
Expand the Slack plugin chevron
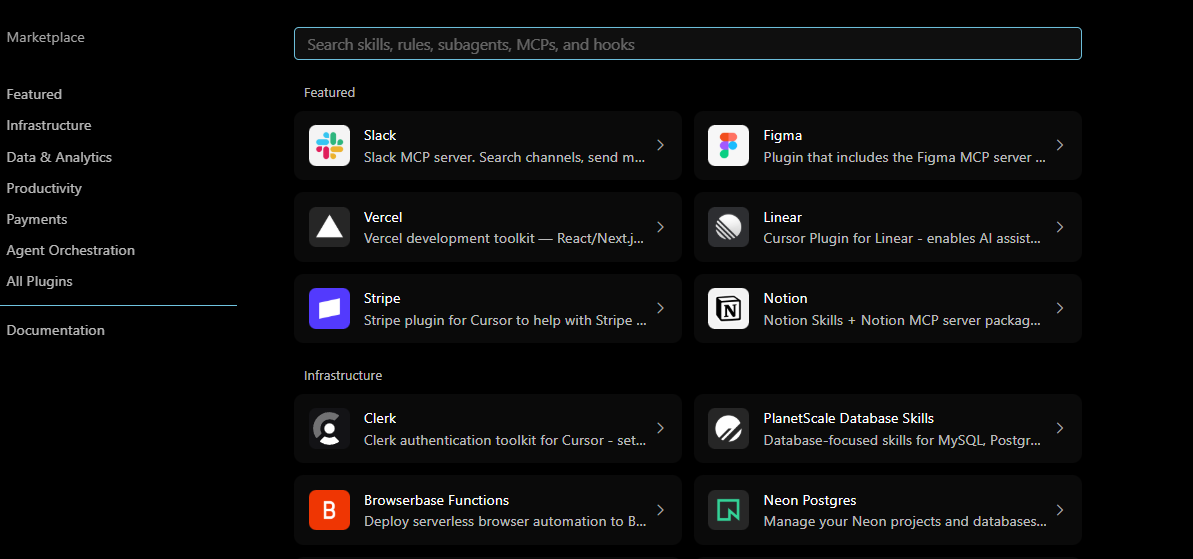660,145
